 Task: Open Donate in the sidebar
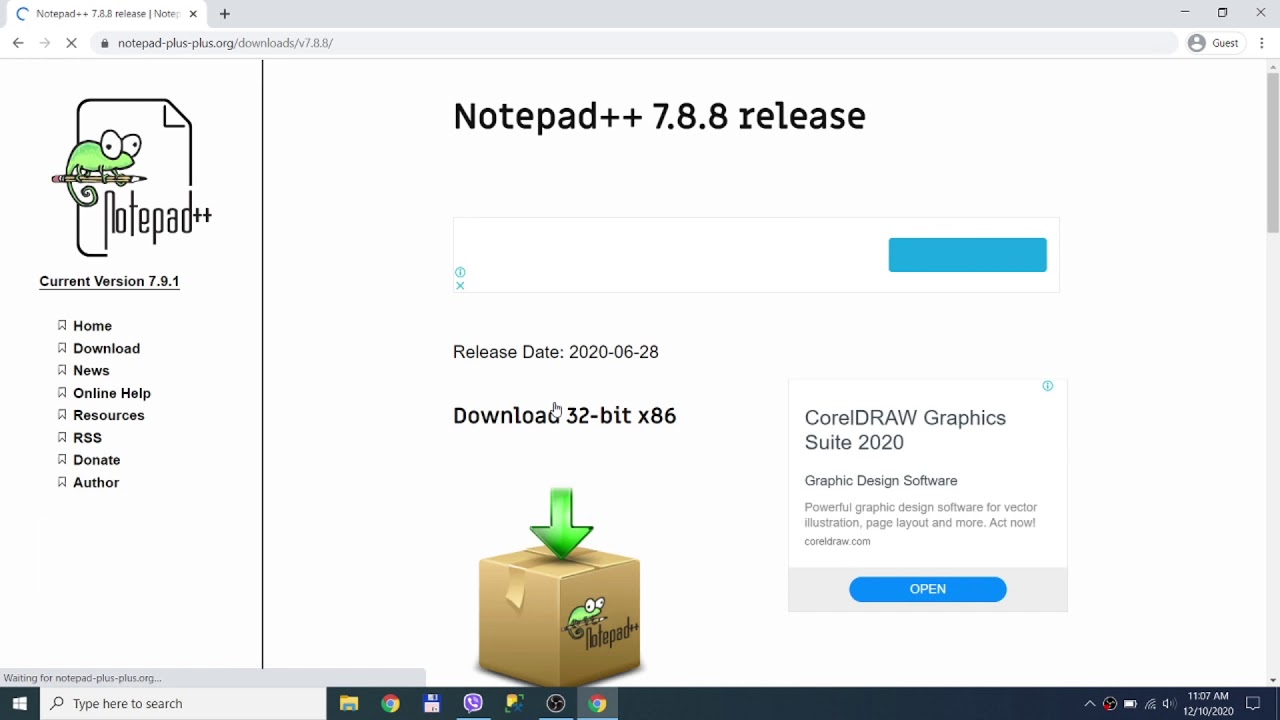pos(96,460)
